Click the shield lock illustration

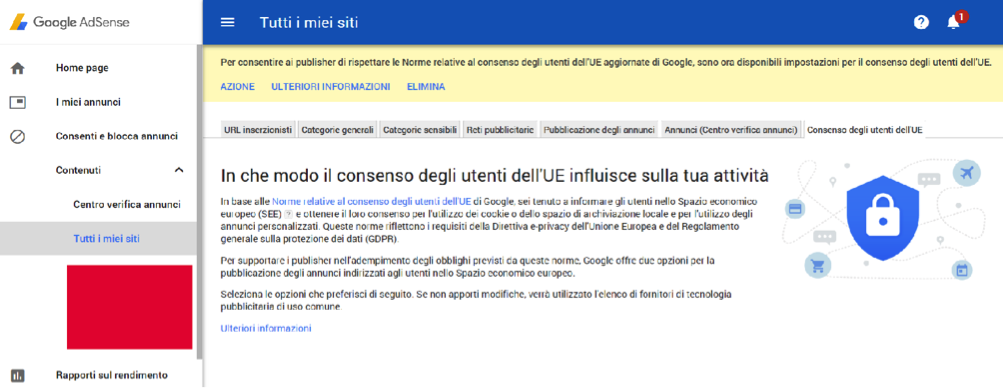(882, 218)
